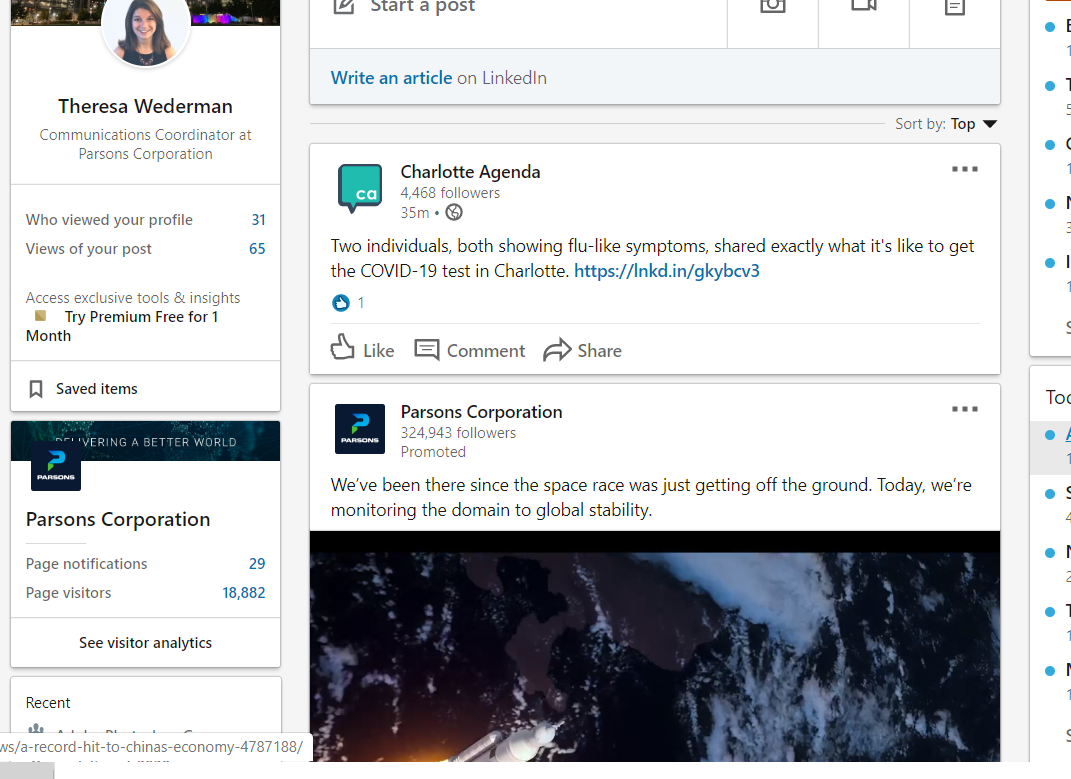The height and width of the screenshot is (779, 1071).
Task: Click See visitor analytics
Action: tap(145, 643)
